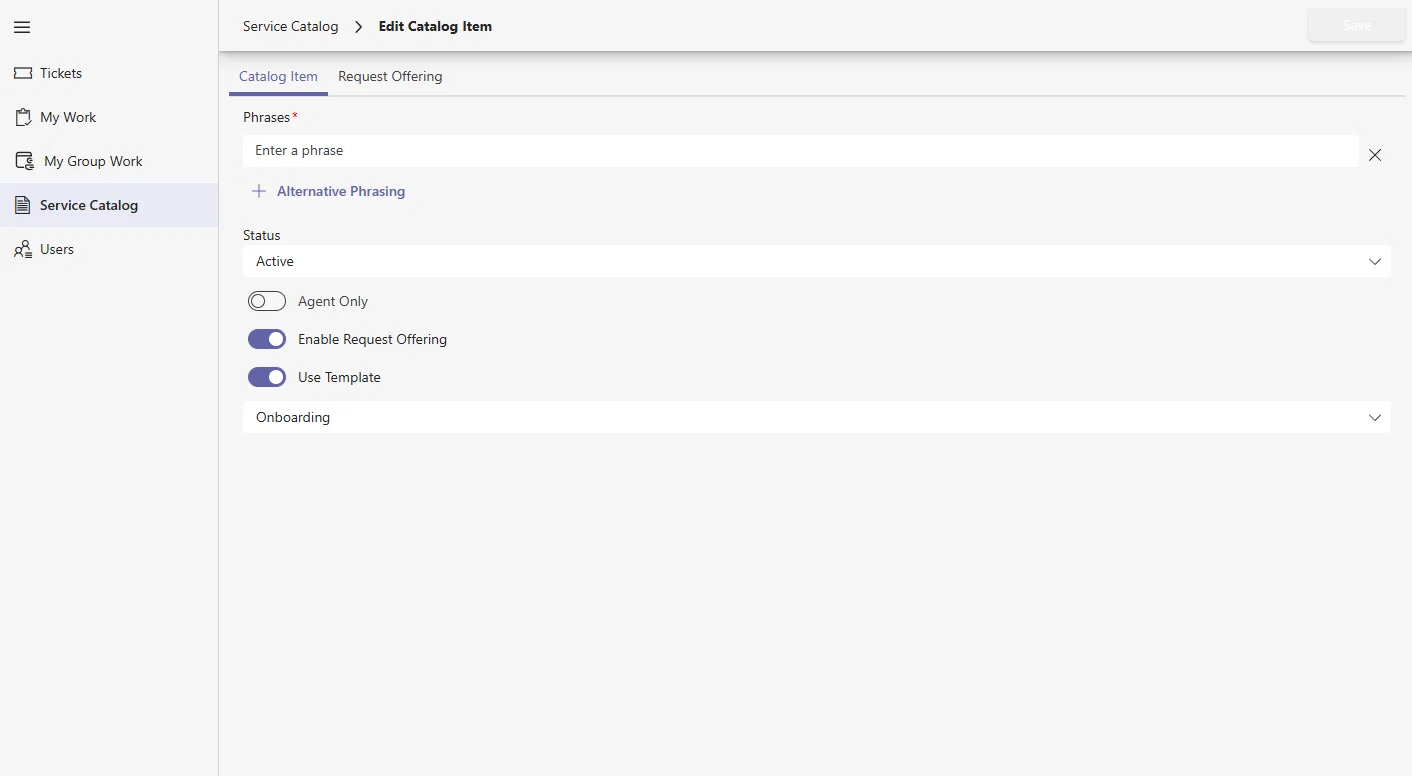This screenshot has width=1412, height=776.
Task: Go back via Service Catalog breadcrumb link
Action: (291, 27)
